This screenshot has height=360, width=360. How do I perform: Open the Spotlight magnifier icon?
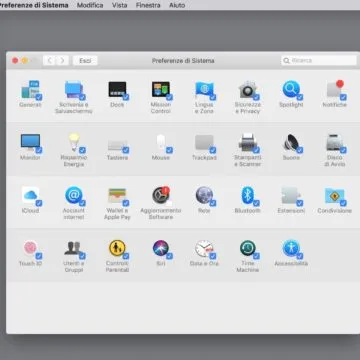(x=291, y=89)
